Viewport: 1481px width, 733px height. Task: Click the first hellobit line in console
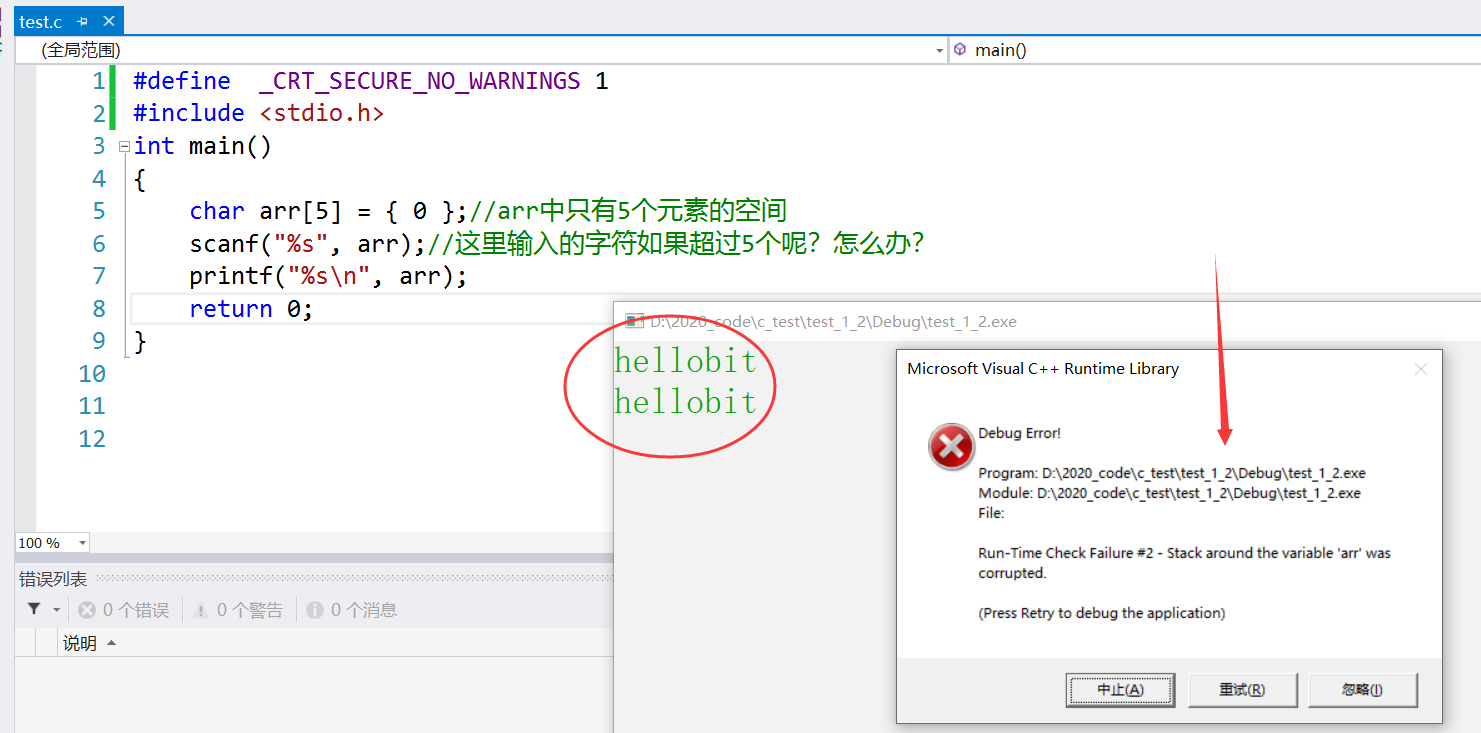(685, 360)
